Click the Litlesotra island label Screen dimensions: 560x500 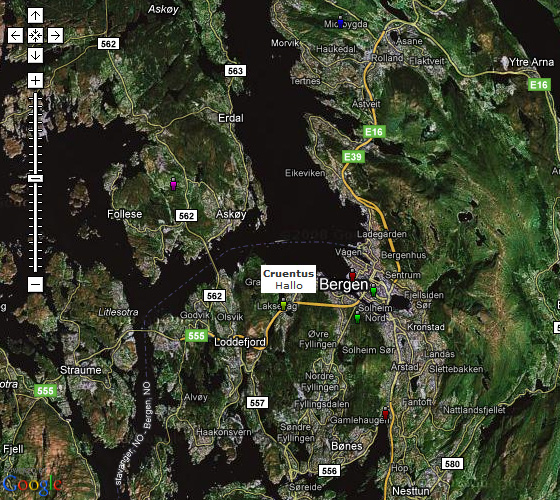click(x=118, y=312)
